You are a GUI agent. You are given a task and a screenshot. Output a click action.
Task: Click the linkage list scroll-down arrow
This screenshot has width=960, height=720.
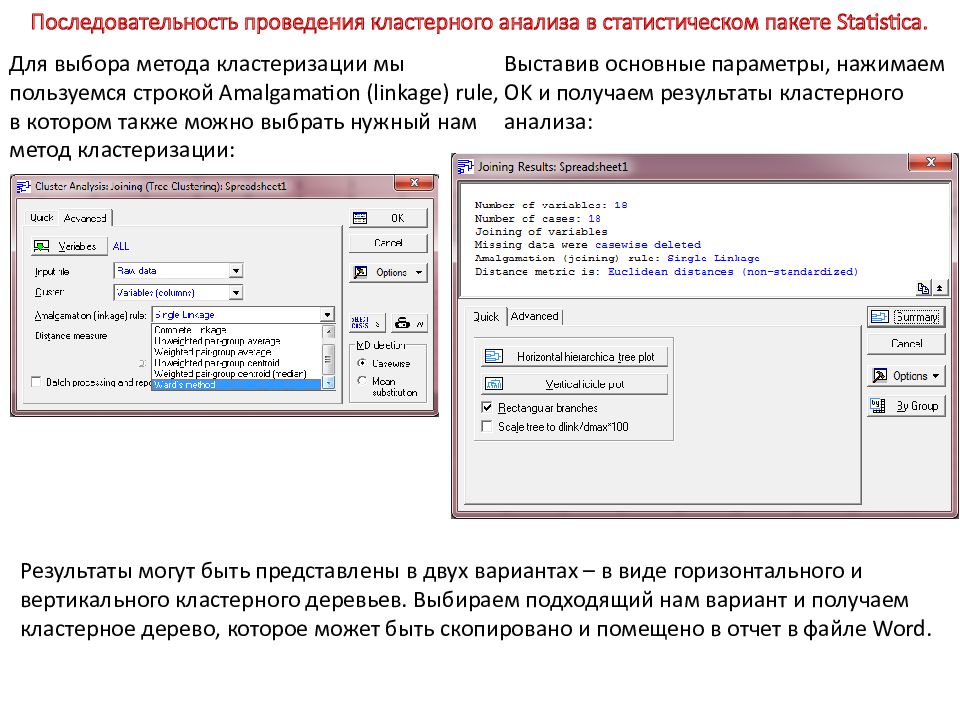(x=328, y=383)
